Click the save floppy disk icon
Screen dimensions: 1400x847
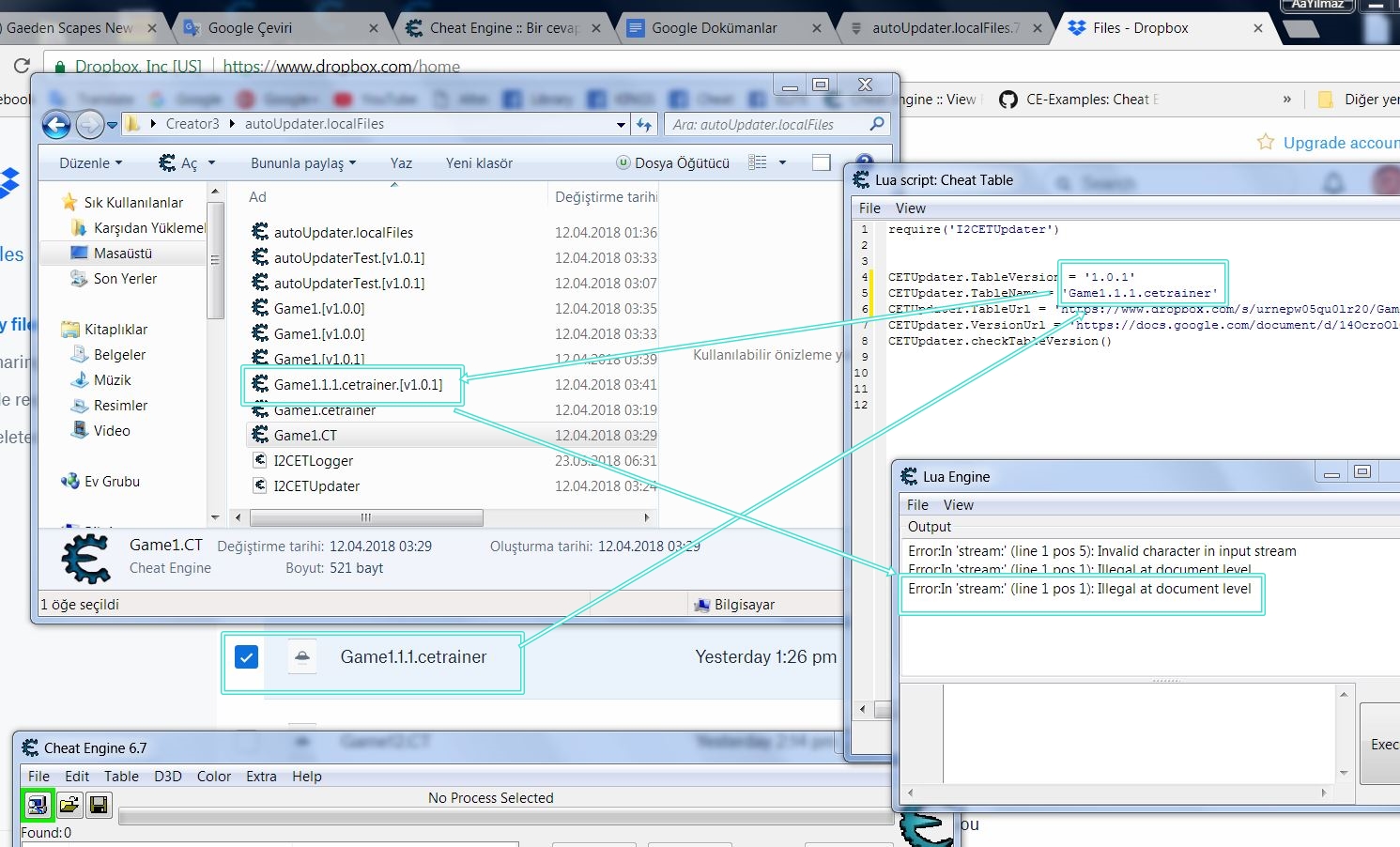coord(99,805)
